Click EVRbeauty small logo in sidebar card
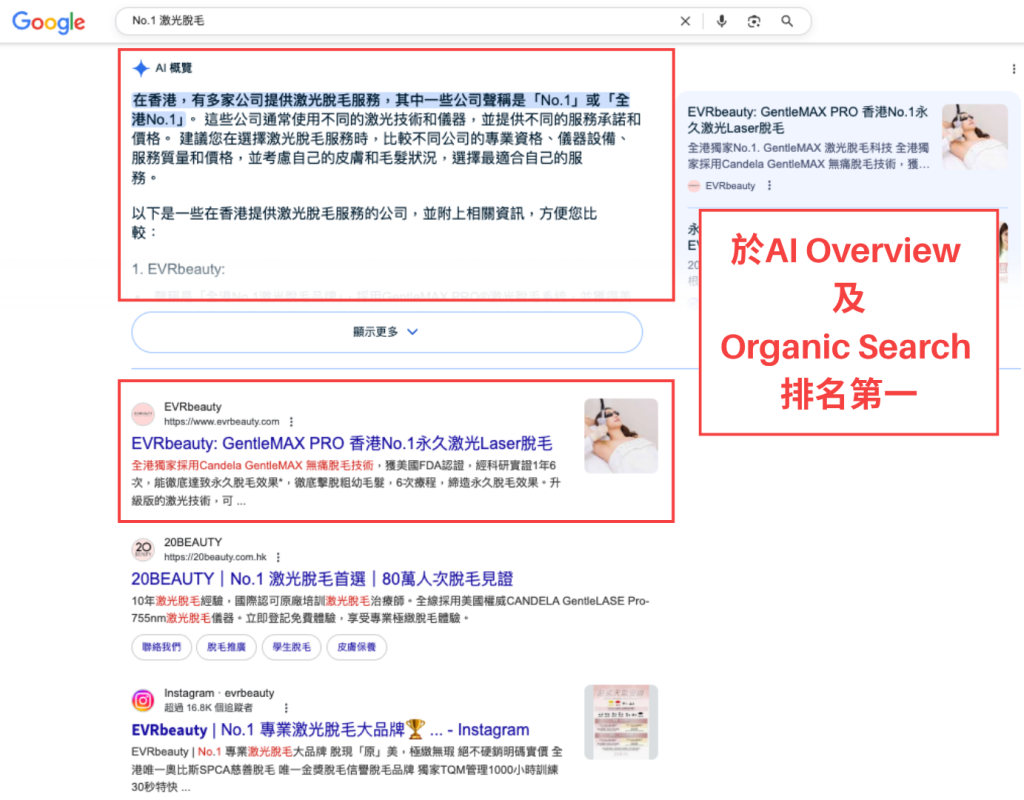 pyautogui.click(x=694, y=185)
